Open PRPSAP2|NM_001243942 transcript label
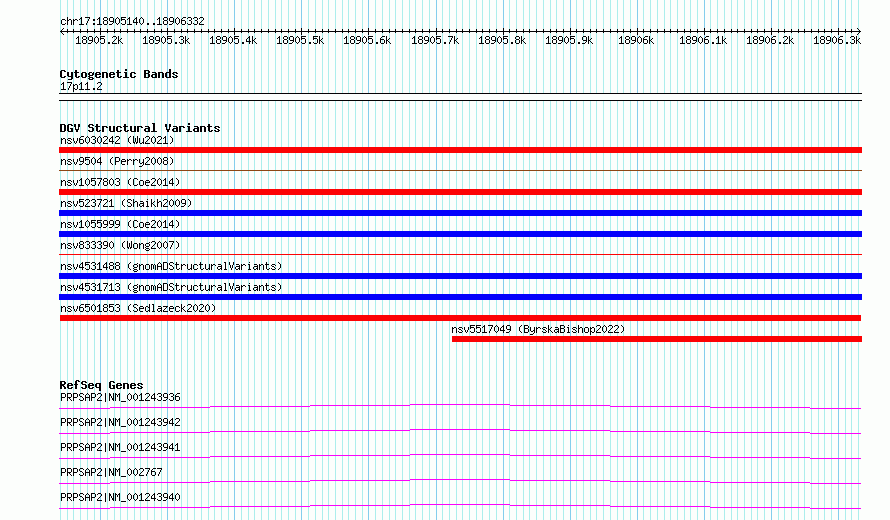This screenshot has width=890, height=520. click(120, 422)
